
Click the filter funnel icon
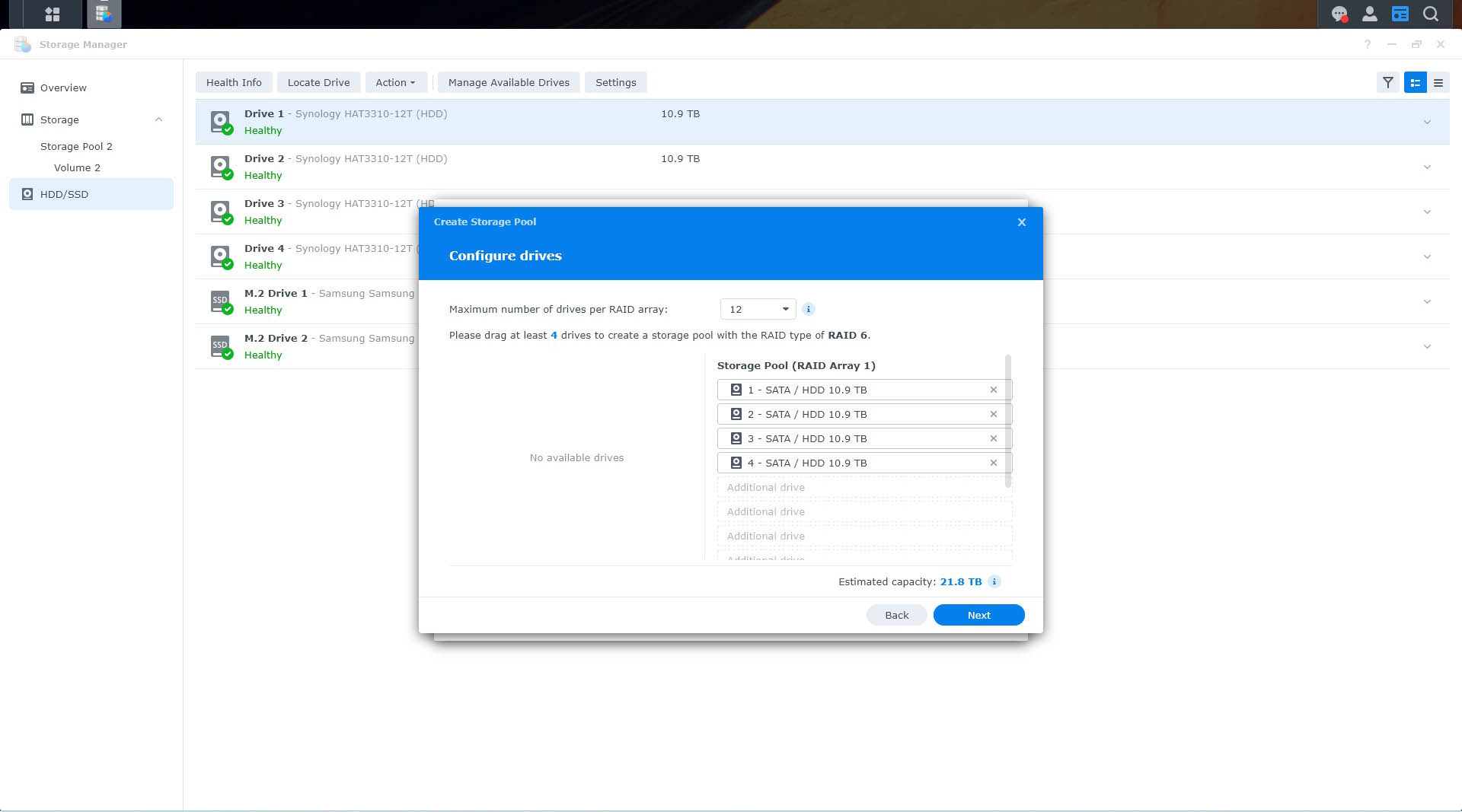coord(1388,82)
